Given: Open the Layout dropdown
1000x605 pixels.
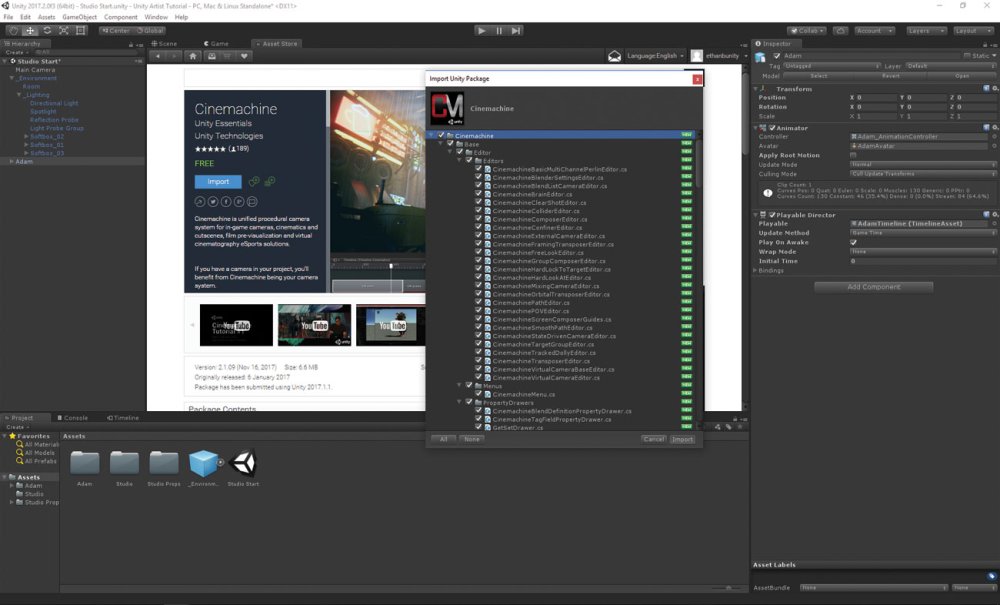Looking at the screenshot, I should point(973,31).
